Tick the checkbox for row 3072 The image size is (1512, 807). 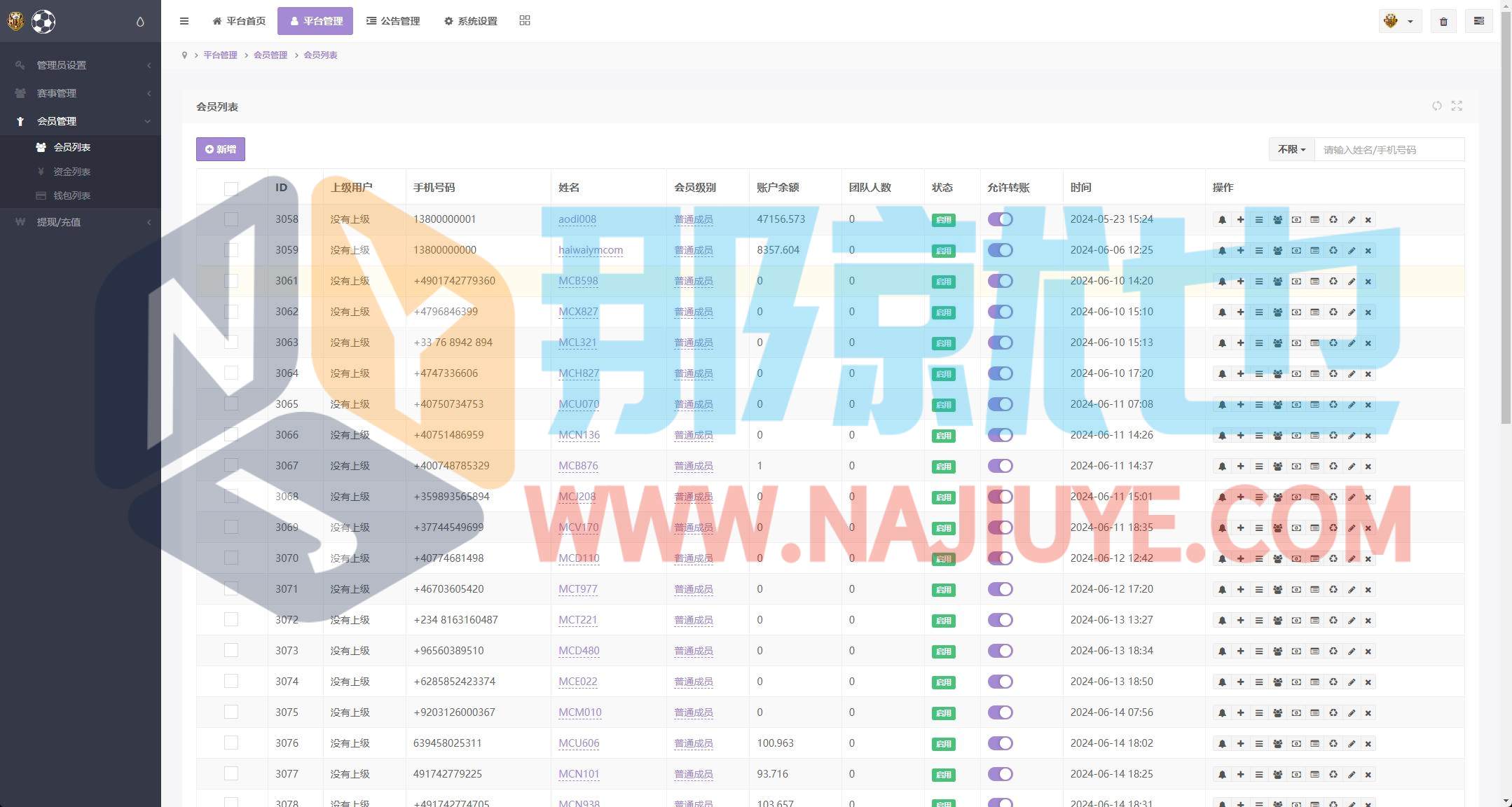[231, 620]
